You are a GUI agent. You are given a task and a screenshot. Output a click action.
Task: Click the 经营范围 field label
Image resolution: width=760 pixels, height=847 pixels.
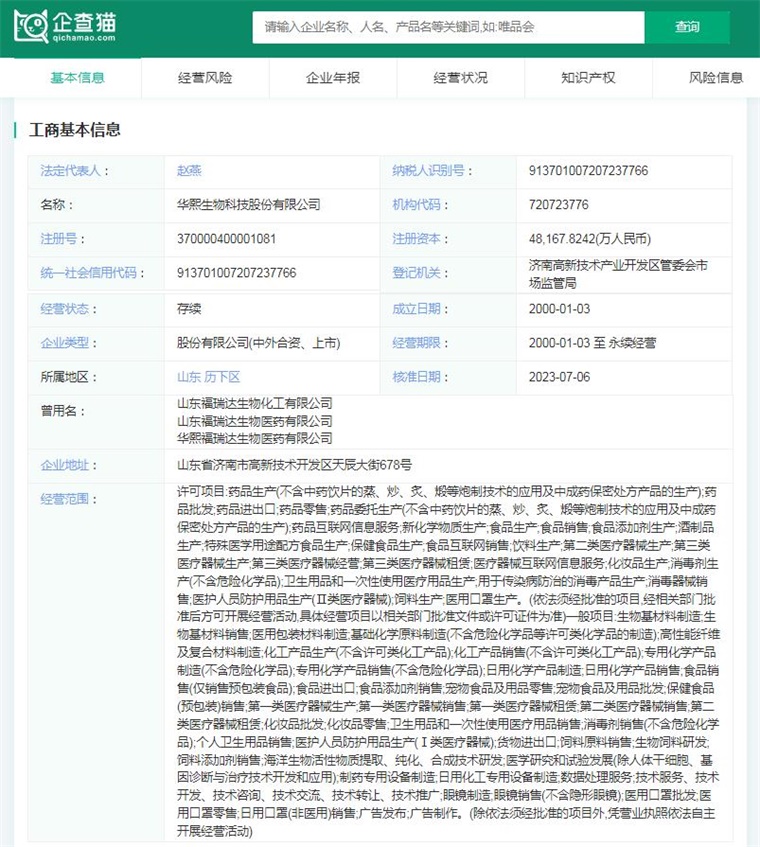(x=65, y=499)
